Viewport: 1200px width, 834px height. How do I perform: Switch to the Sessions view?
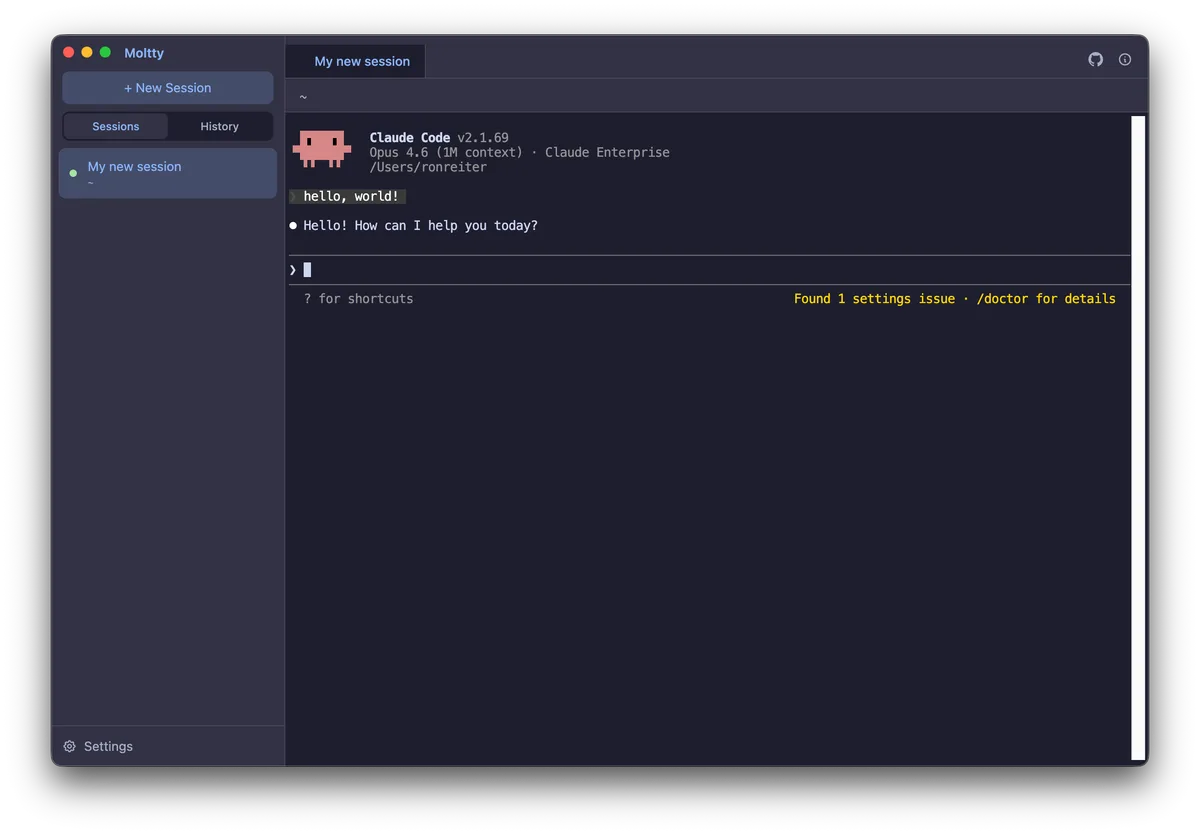tap(116, 126)
